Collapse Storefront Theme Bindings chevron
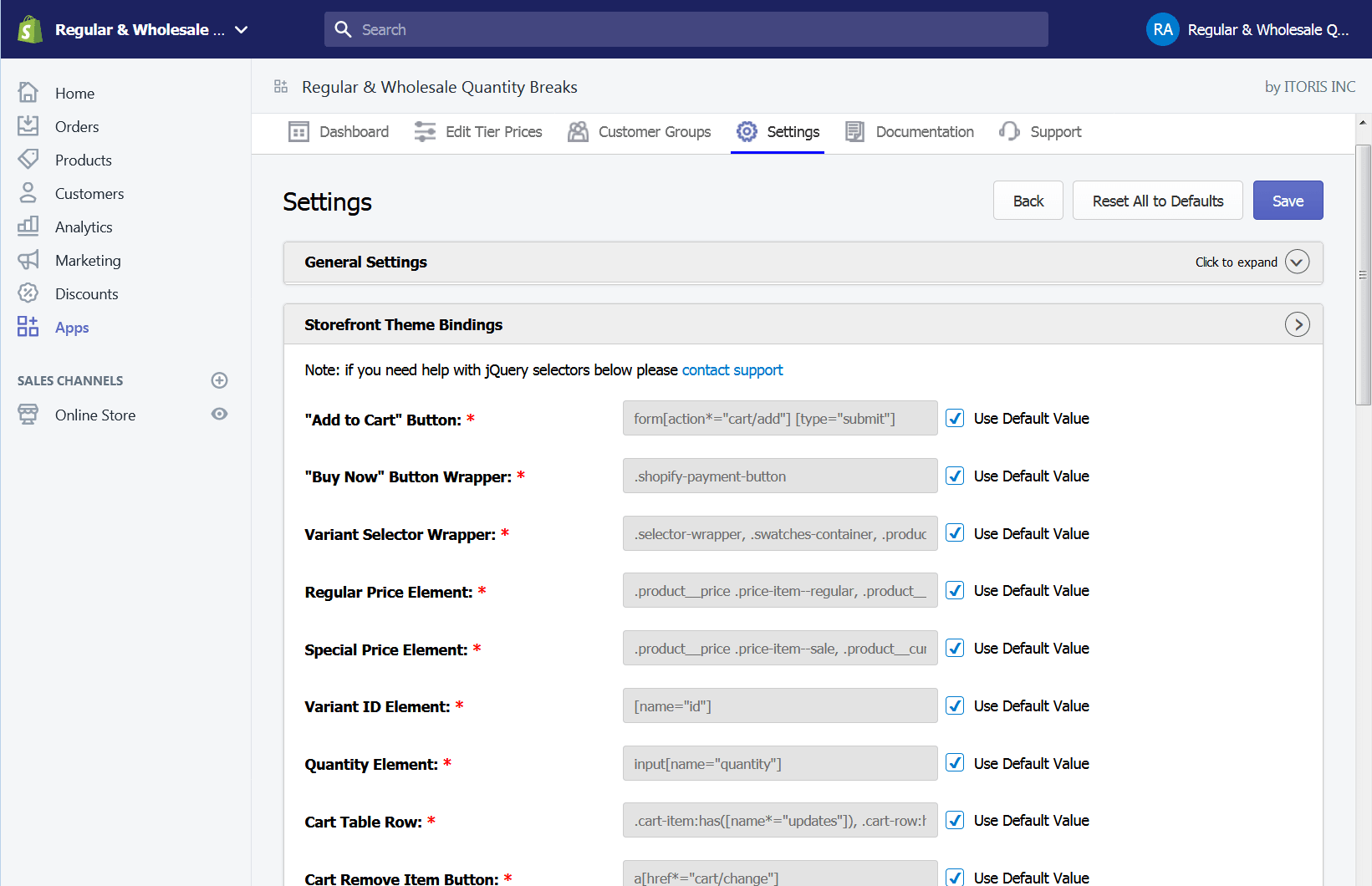The height and width of the screenshot is (886, 1372). point(1297,324)
